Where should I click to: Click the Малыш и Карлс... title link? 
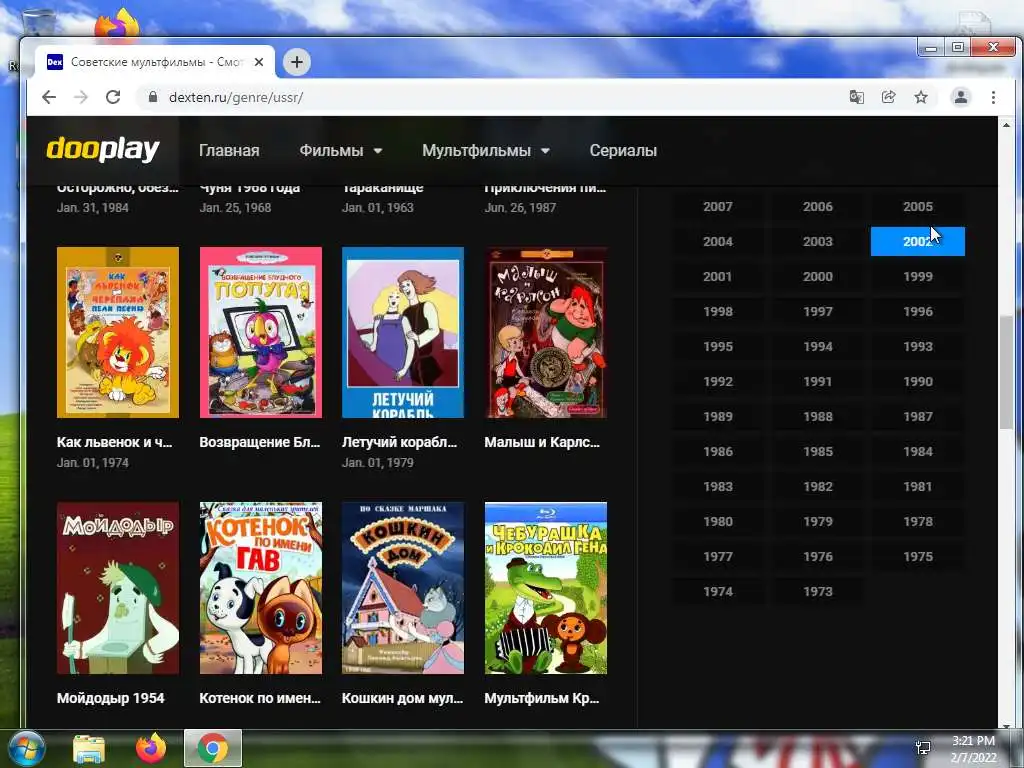[x=542, y=442]
